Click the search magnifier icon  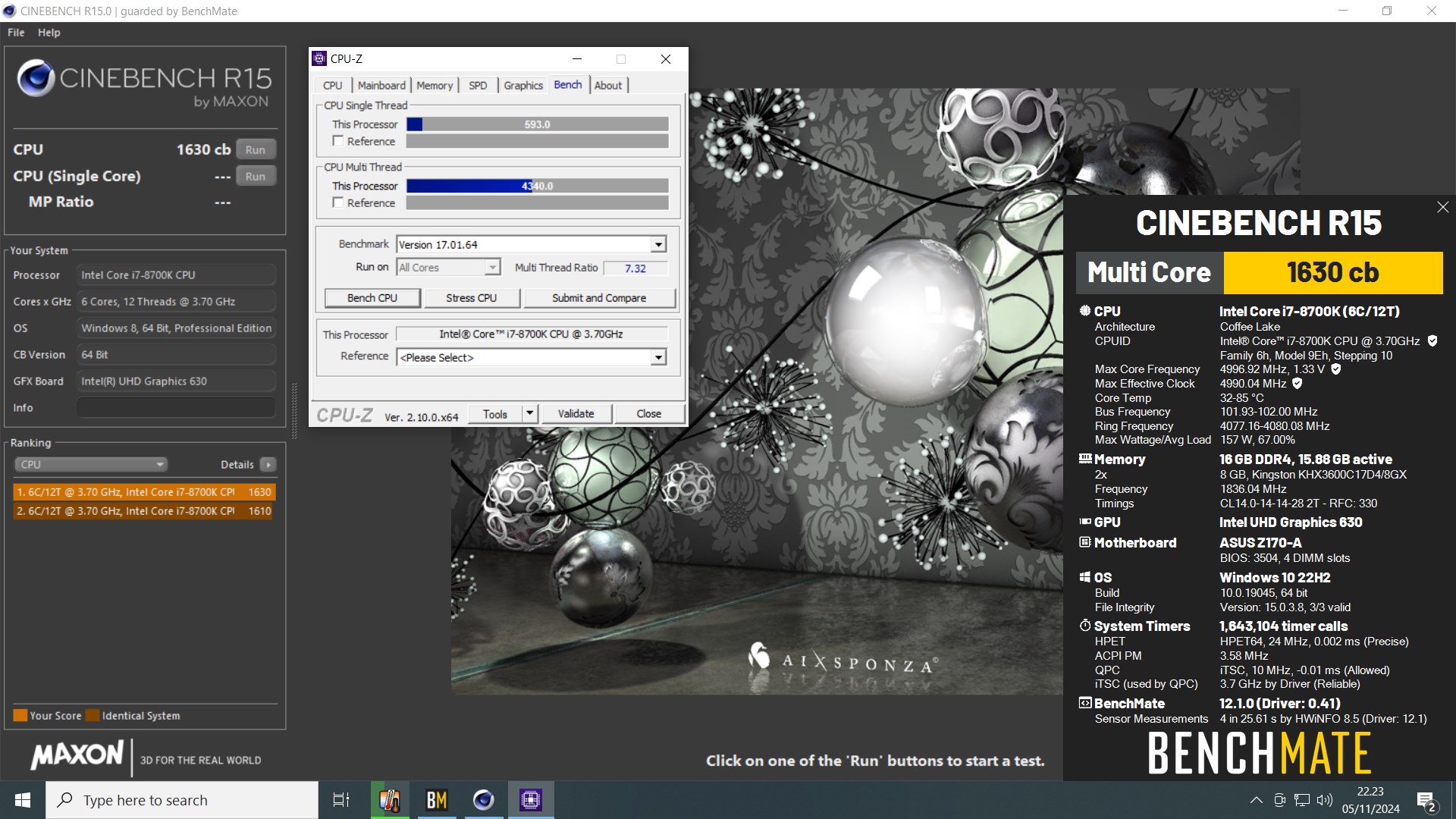click(66, 800)
